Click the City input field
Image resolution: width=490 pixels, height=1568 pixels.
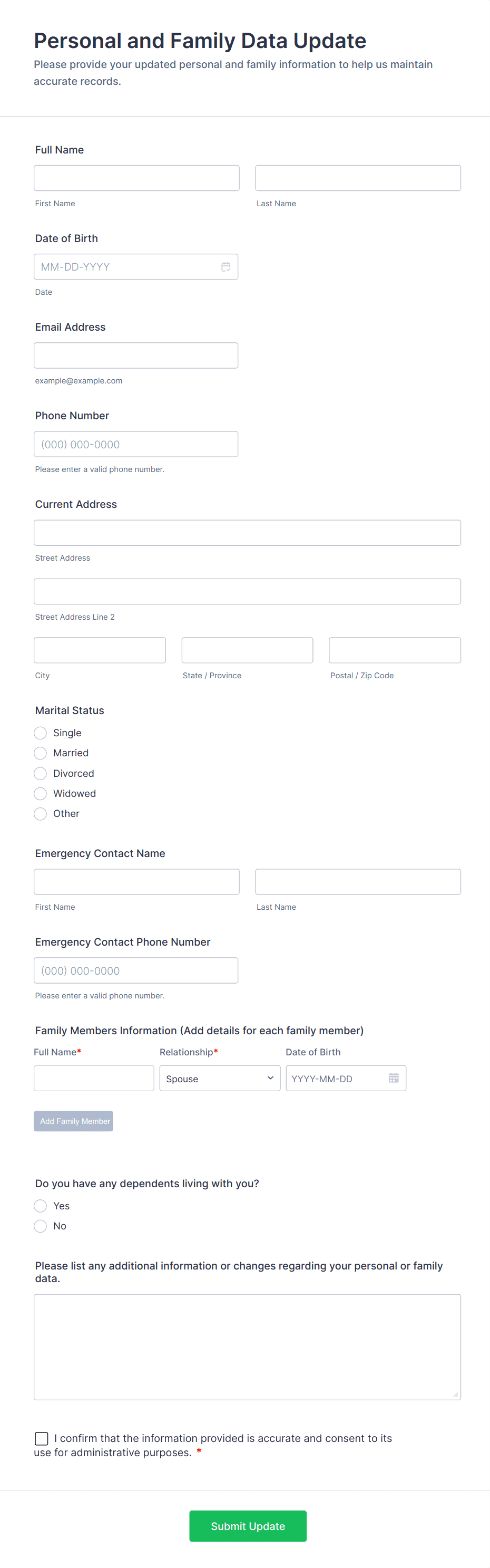(x=100, y=649)
